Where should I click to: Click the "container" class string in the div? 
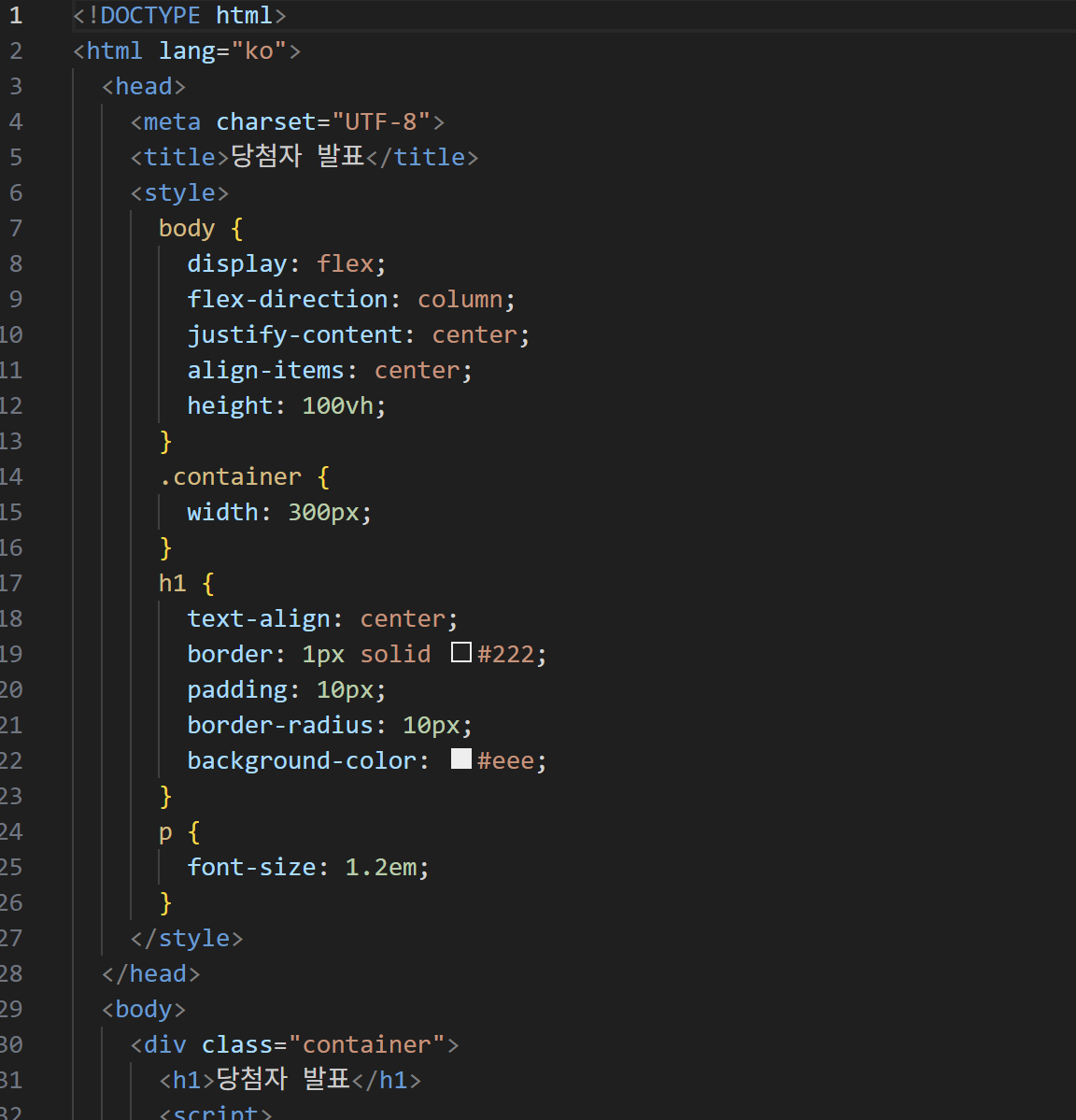point(367,1044)
